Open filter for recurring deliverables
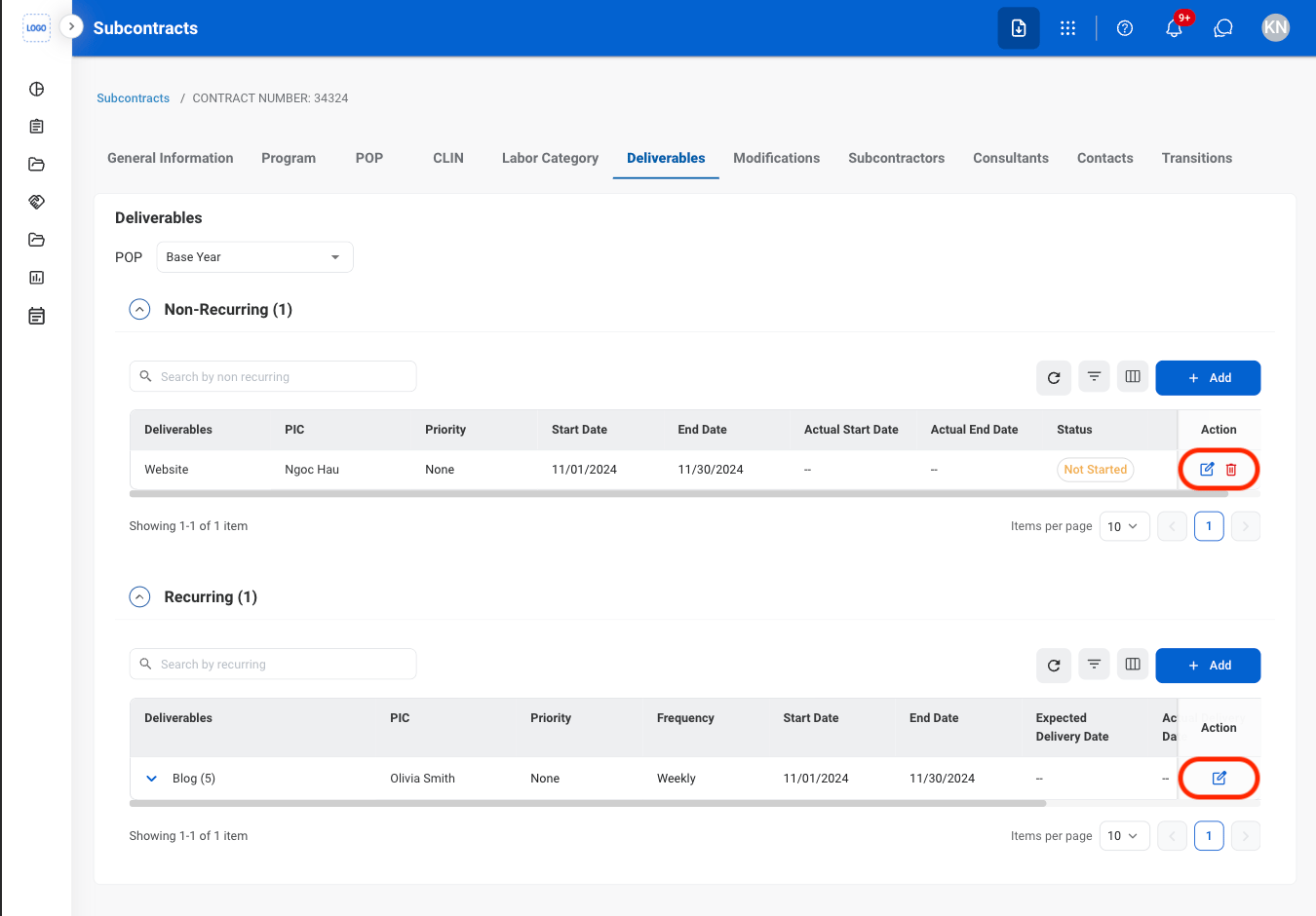 pyautogui.click(x=1094, y=665)
